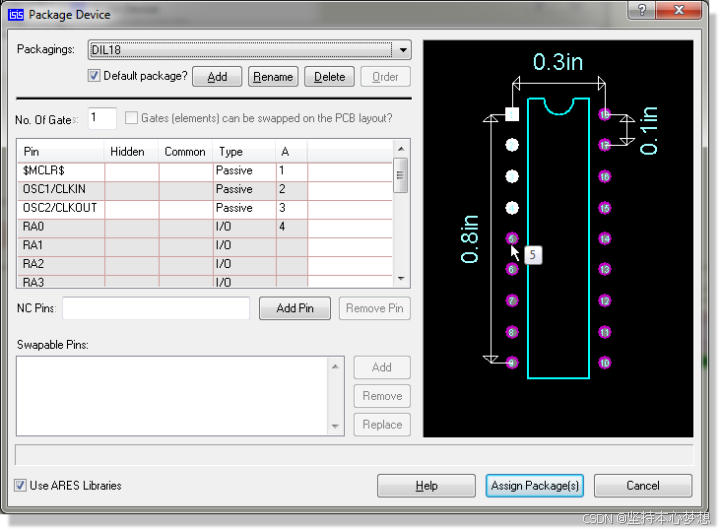Click the A column cell for RA1
This screenshot has width=722, height=532.
point(292,246)
